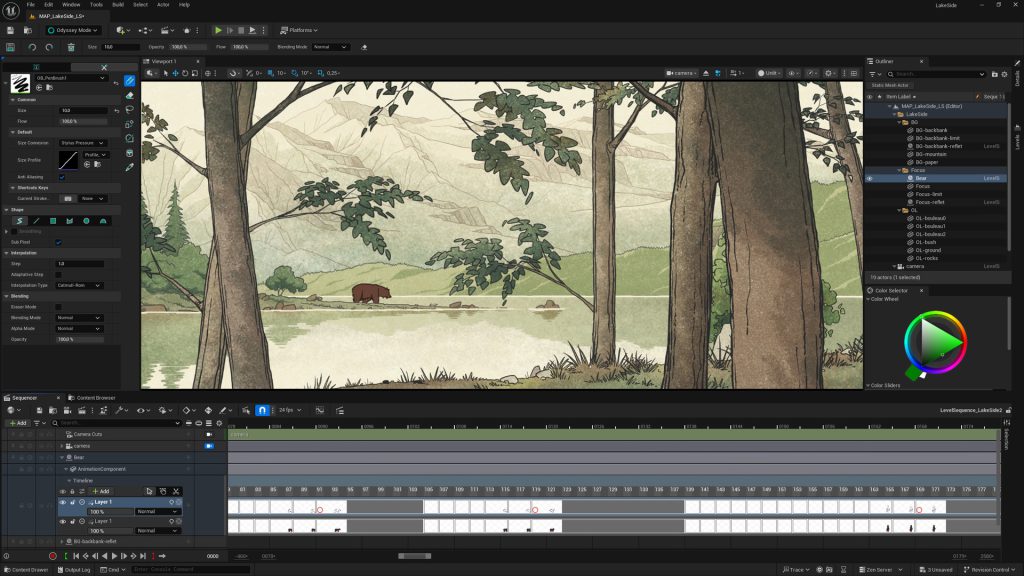This screenshot has width=1024, height=576.
Task: Switch to the Content Browser tab
Action: [96, 397]
